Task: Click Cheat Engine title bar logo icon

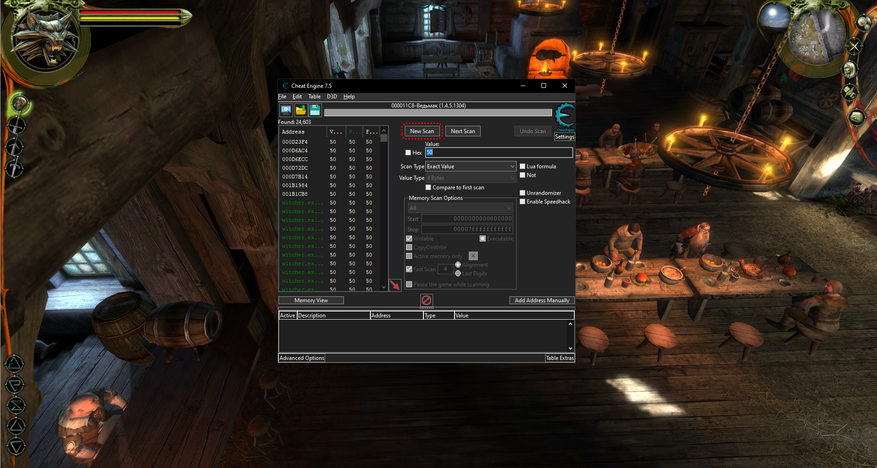Action: click(285, 86)
